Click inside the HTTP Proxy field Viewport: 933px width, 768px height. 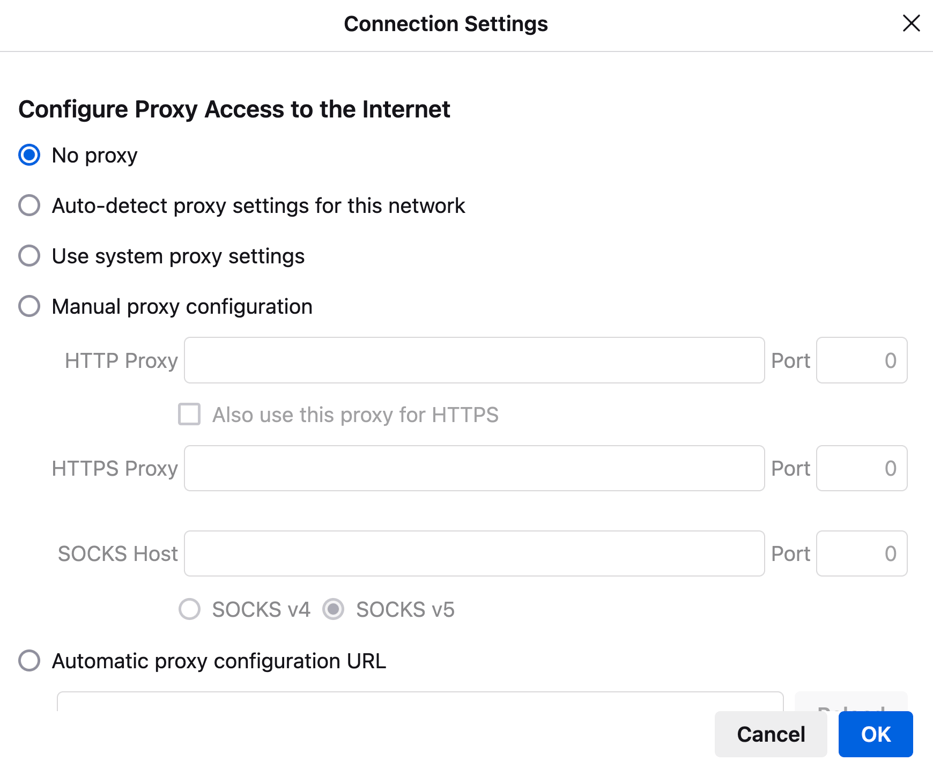click(x=474, y=360)
